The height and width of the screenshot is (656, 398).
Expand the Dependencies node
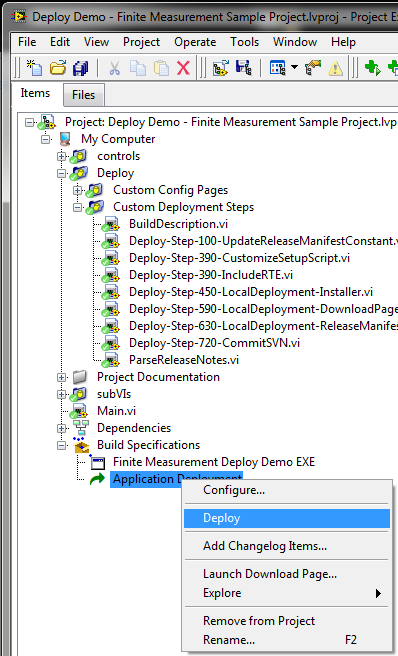click(x=62, y=428)
